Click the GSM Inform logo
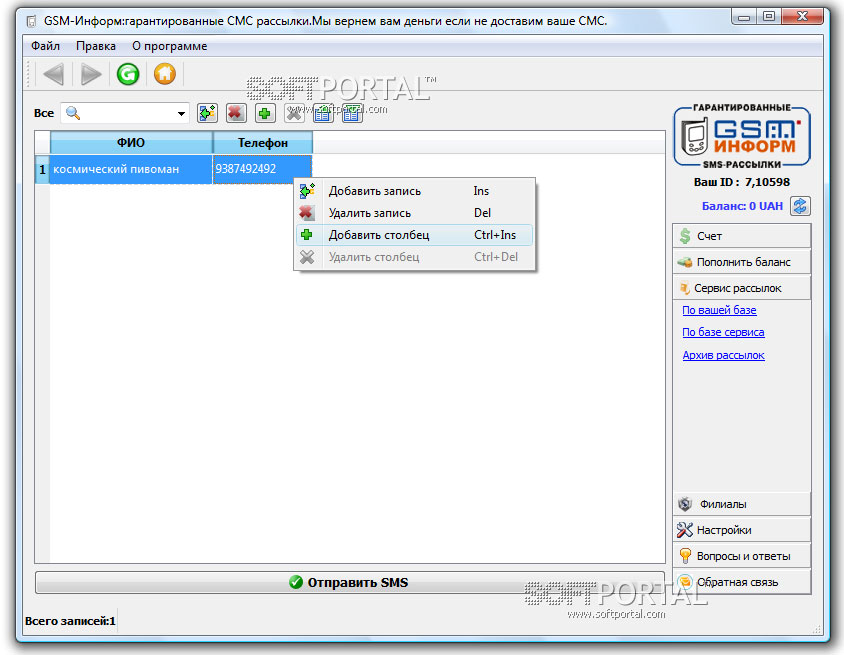The image size is (844, 655). 742,137
